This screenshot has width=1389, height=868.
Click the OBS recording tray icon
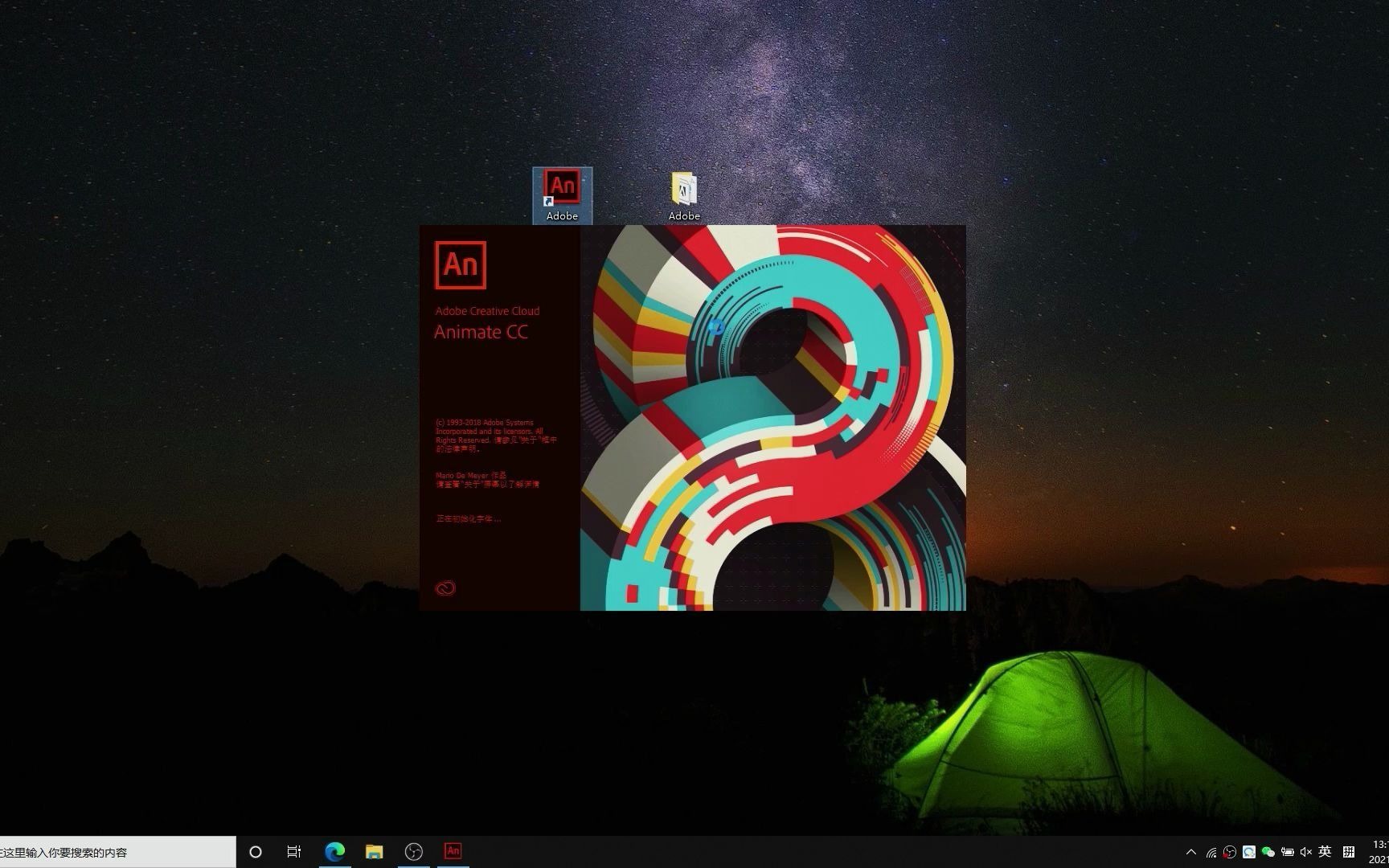click(1230, 852)
